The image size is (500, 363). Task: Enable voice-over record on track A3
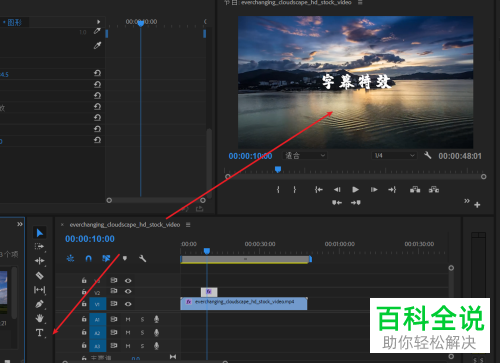coord(156,346)
